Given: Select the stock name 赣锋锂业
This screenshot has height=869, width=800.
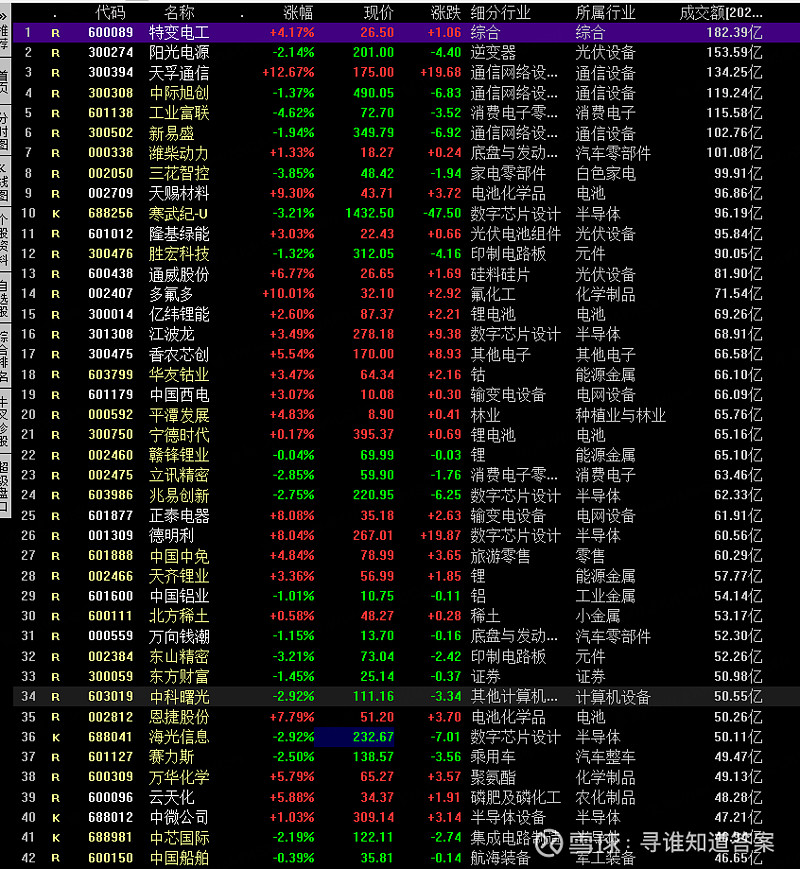Looking at the screenshot, I should tap(179, 455).
